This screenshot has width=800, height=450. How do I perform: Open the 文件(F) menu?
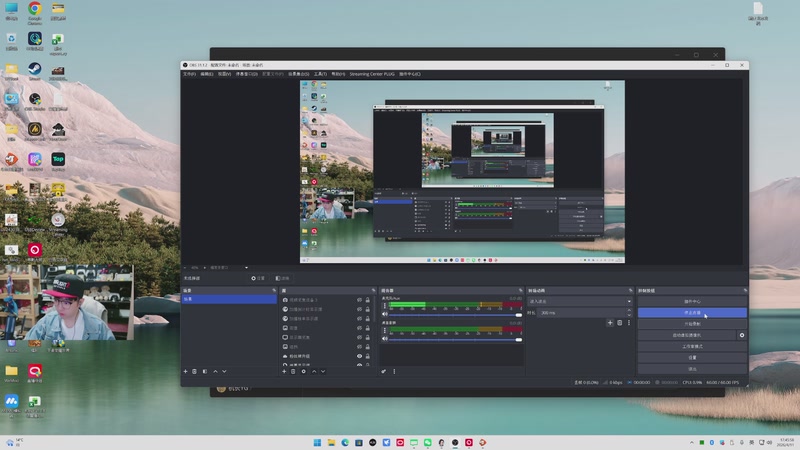point(189,74)
